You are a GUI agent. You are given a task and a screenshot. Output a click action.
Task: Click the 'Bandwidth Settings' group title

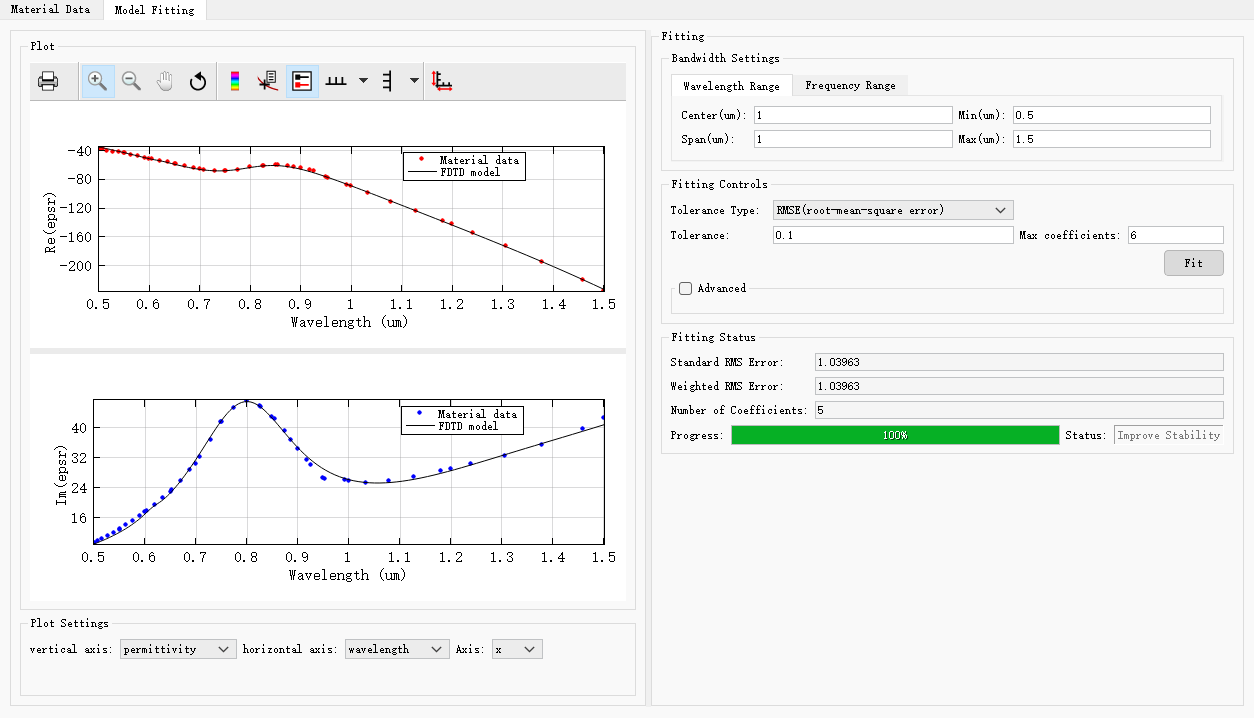click(725, 58)
